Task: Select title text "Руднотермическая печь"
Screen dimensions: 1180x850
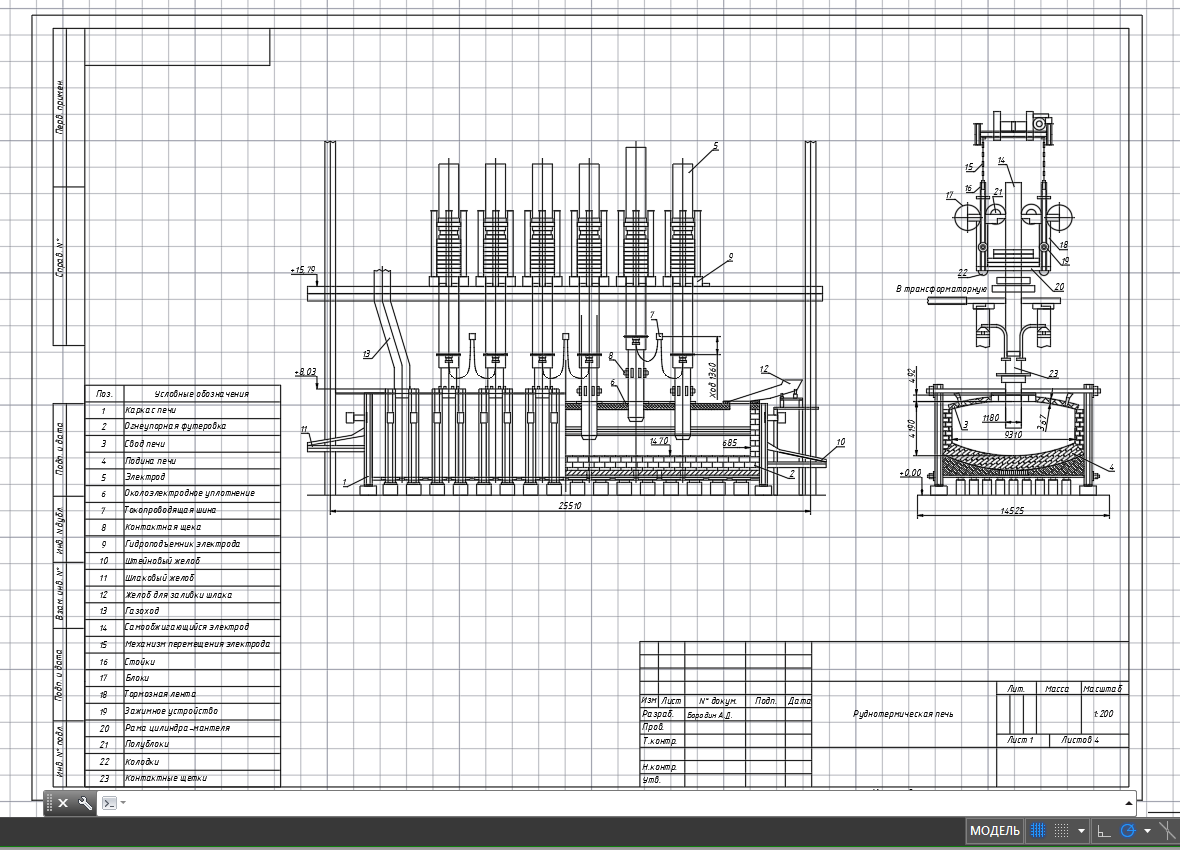Action: point(903,715)
